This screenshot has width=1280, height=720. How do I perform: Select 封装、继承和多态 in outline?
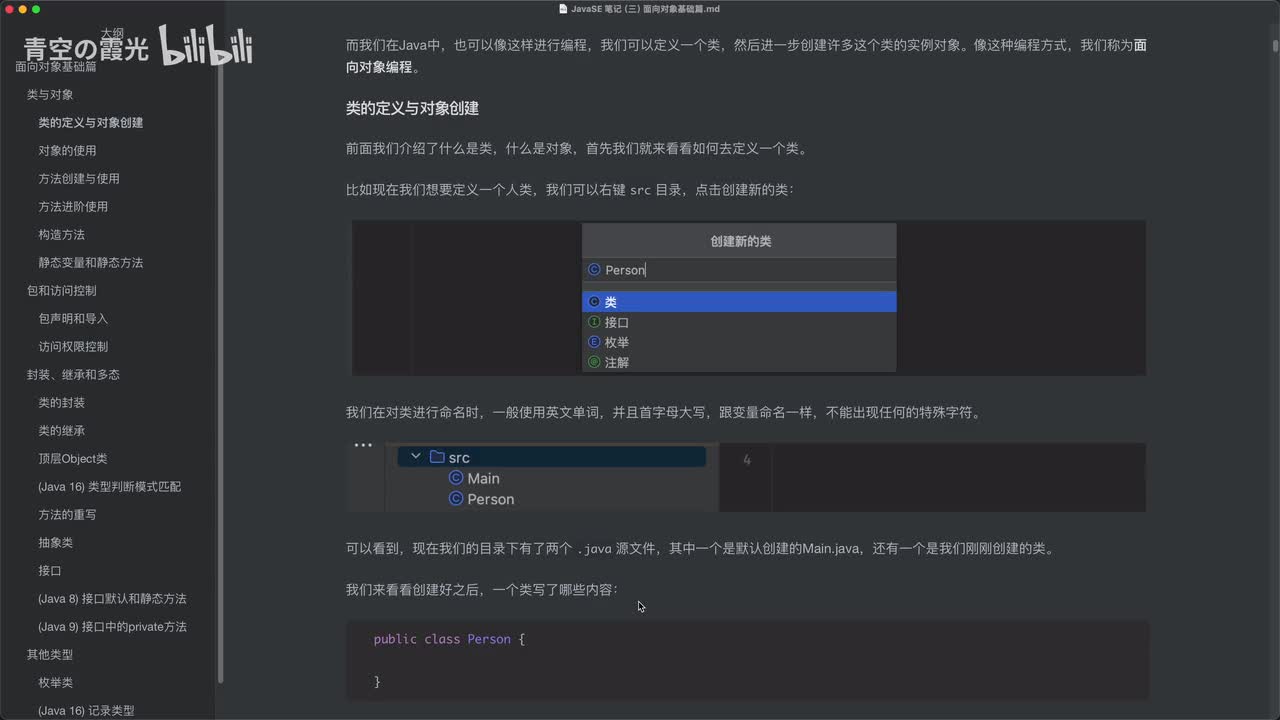[73, 375]
